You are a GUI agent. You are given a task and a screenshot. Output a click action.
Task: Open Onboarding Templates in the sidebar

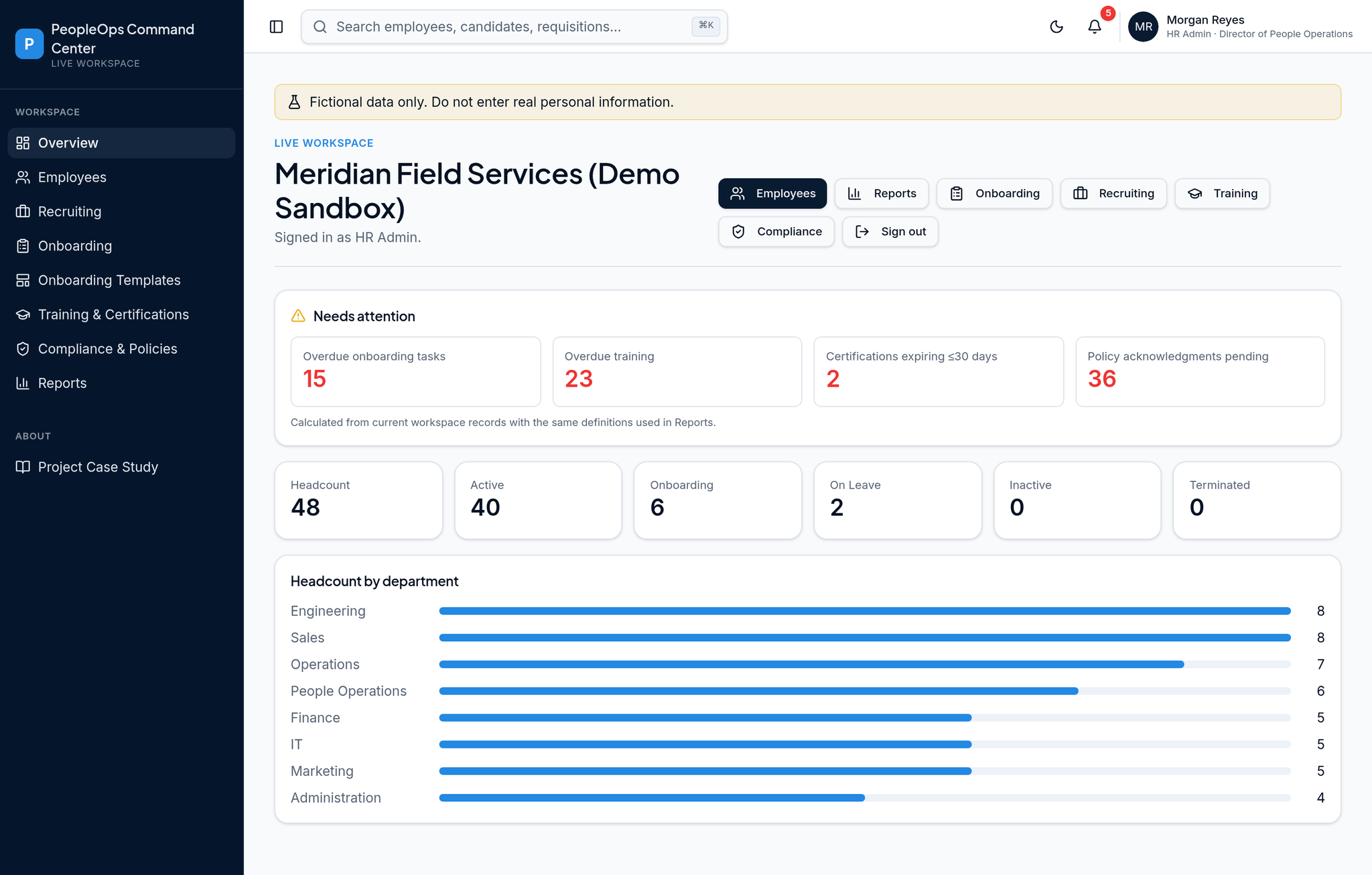pos(121,280)
